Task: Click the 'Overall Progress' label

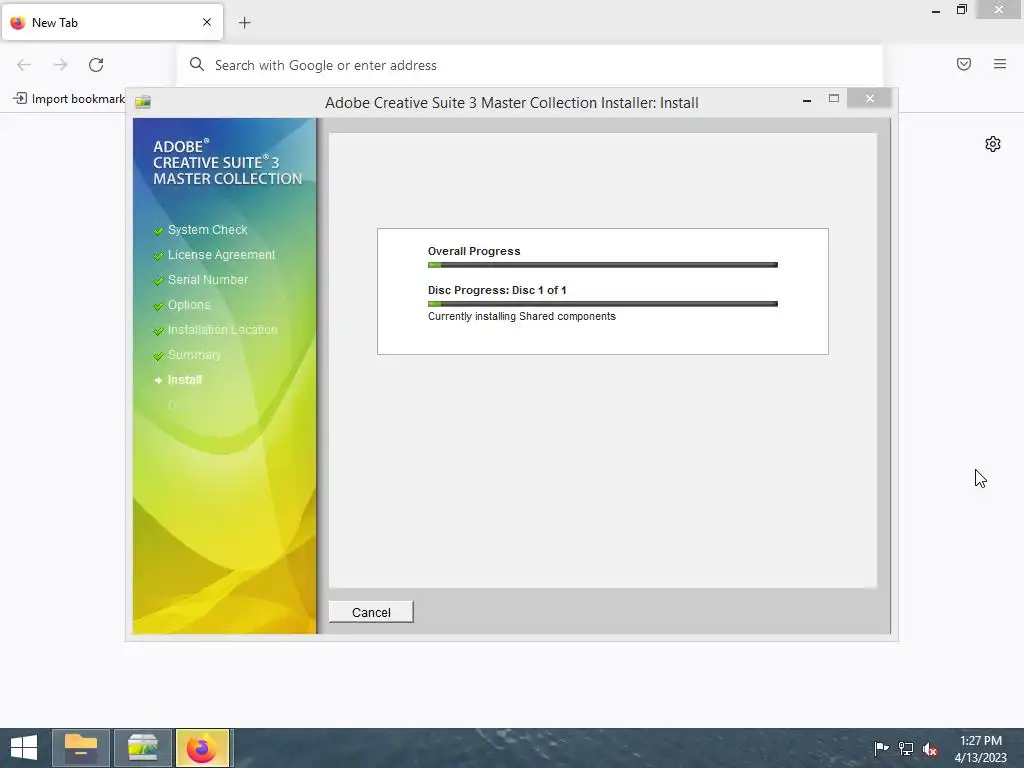Action: click(x=474, y=251)
